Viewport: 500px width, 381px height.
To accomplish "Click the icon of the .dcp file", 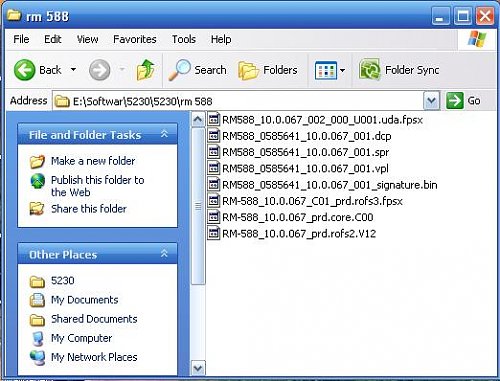I will [x=214, y=135].
